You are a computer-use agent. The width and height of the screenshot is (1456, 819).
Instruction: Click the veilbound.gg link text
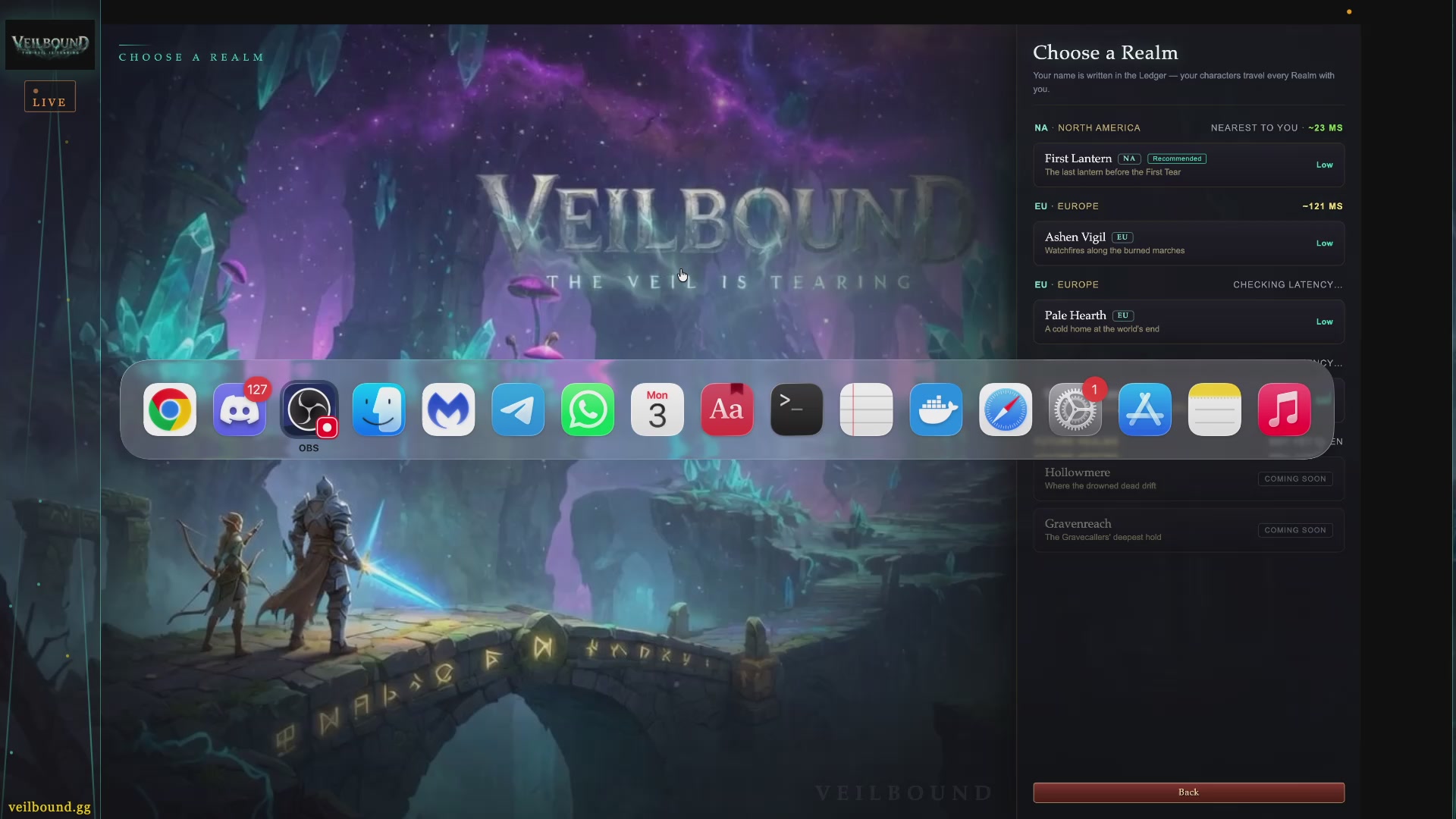pos(49,807)
